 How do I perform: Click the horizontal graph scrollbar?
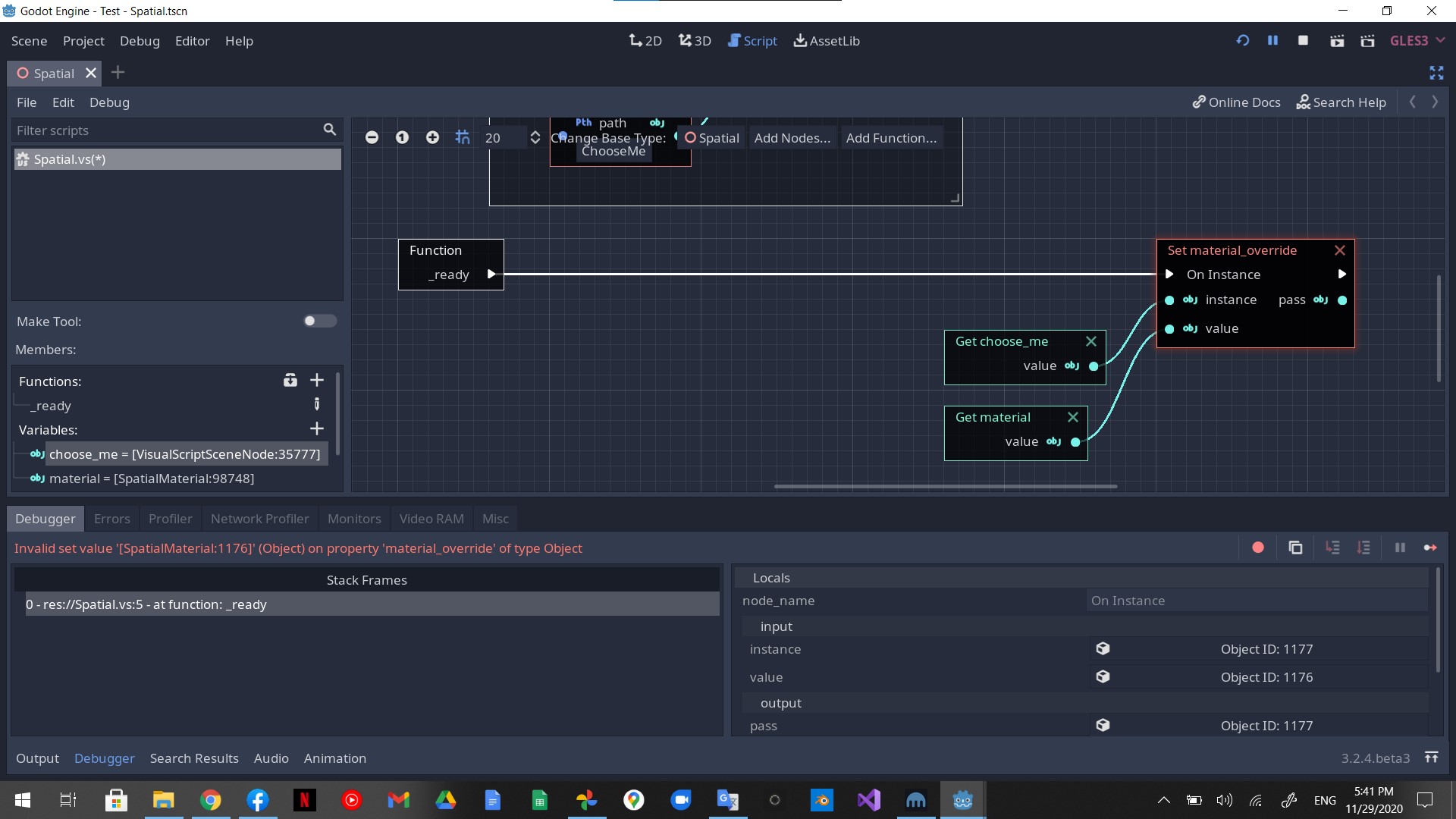click(x=945, y=486)
